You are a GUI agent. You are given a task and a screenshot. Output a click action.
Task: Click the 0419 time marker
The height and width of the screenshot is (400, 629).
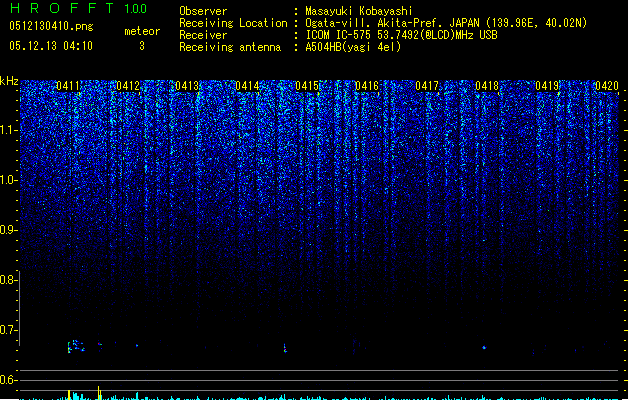pyautogui.click(x=547, y=86)
